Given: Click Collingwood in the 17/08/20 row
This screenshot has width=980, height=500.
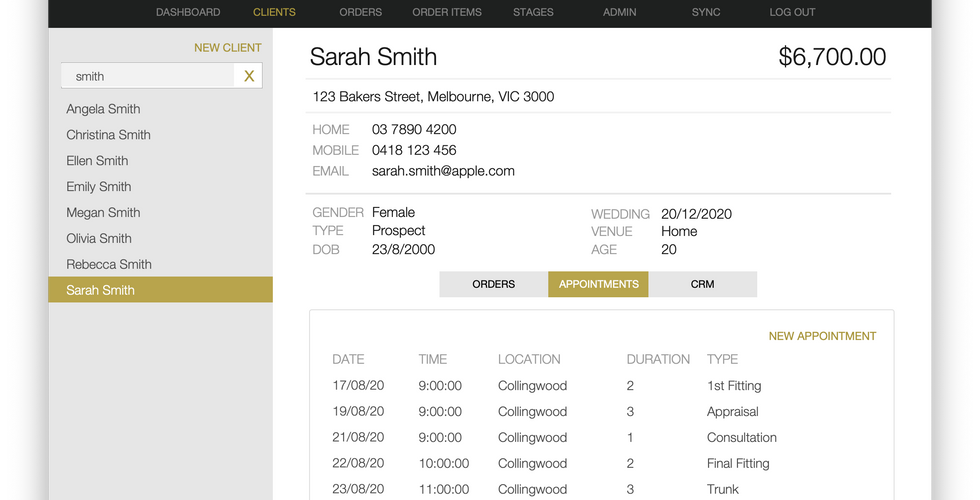Looking at the screenshot, I should pyautogui.click(x=532, y=386).
